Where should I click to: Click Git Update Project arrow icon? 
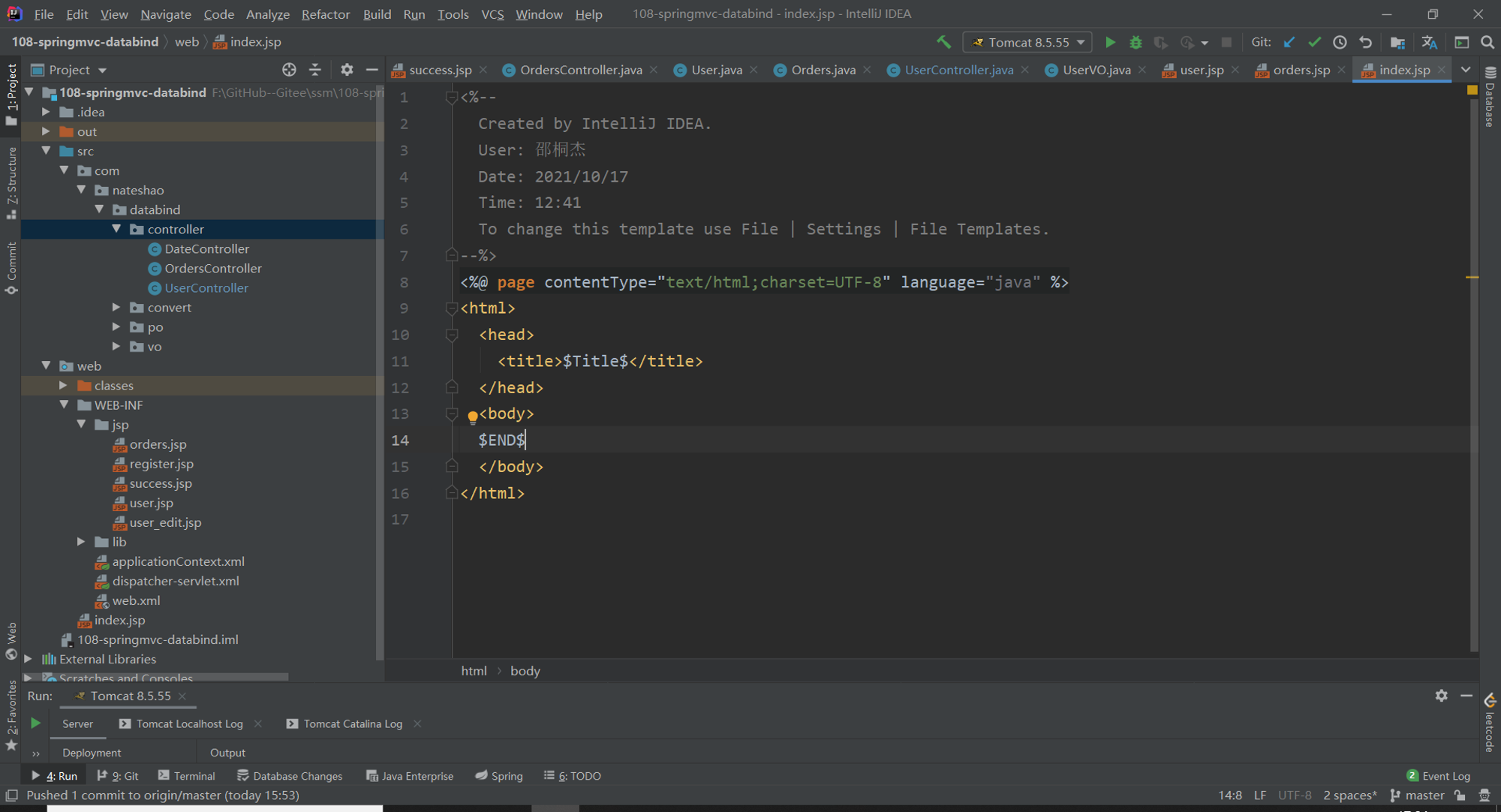pyautogui.click(x=1289, y=42)
